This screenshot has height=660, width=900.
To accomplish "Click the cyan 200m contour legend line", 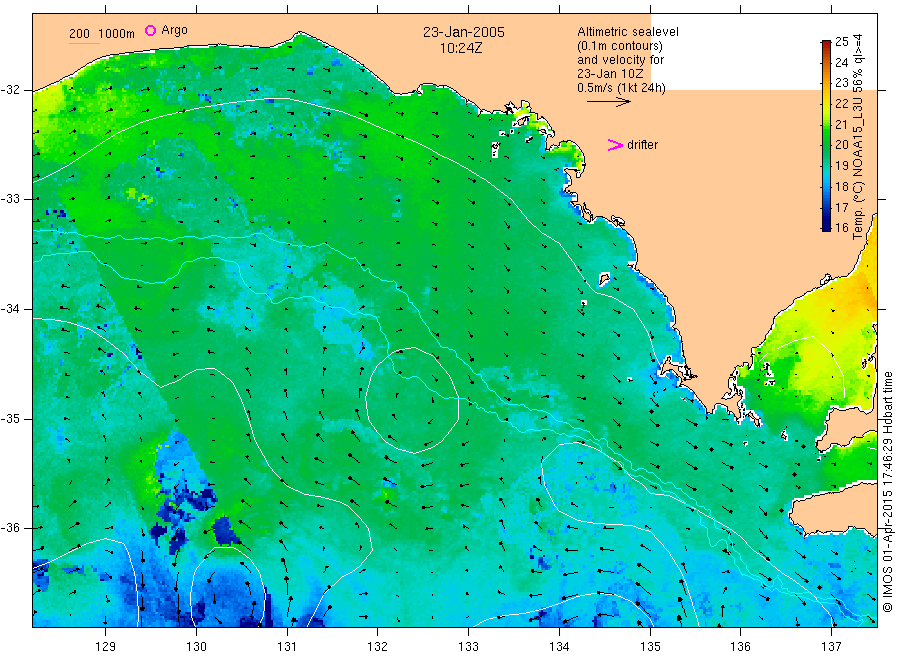I will [84, 42].
